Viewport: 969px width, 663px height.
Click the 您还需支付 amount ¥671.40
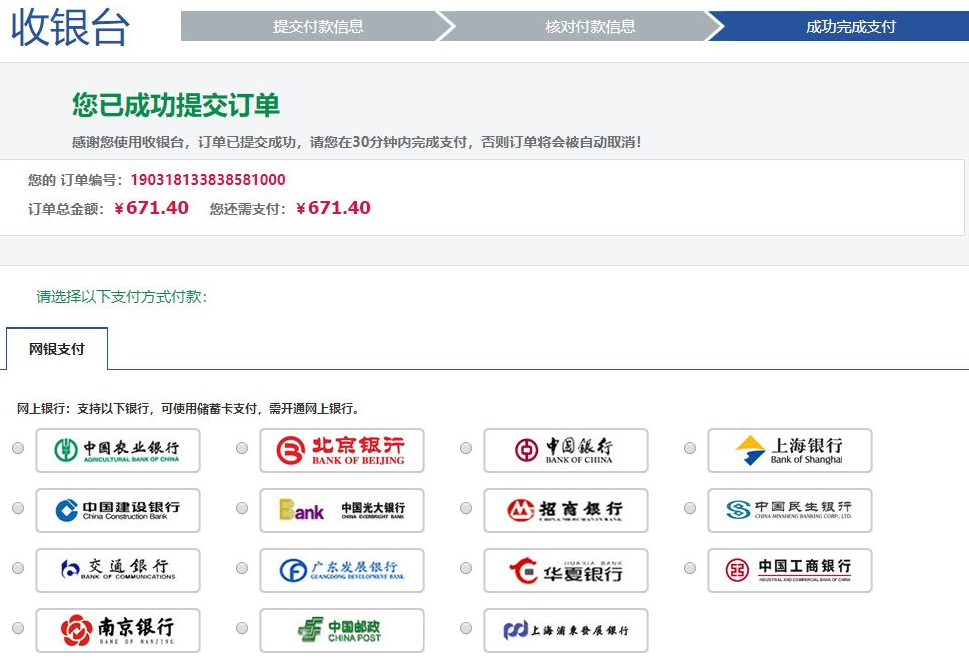[334, 208]
